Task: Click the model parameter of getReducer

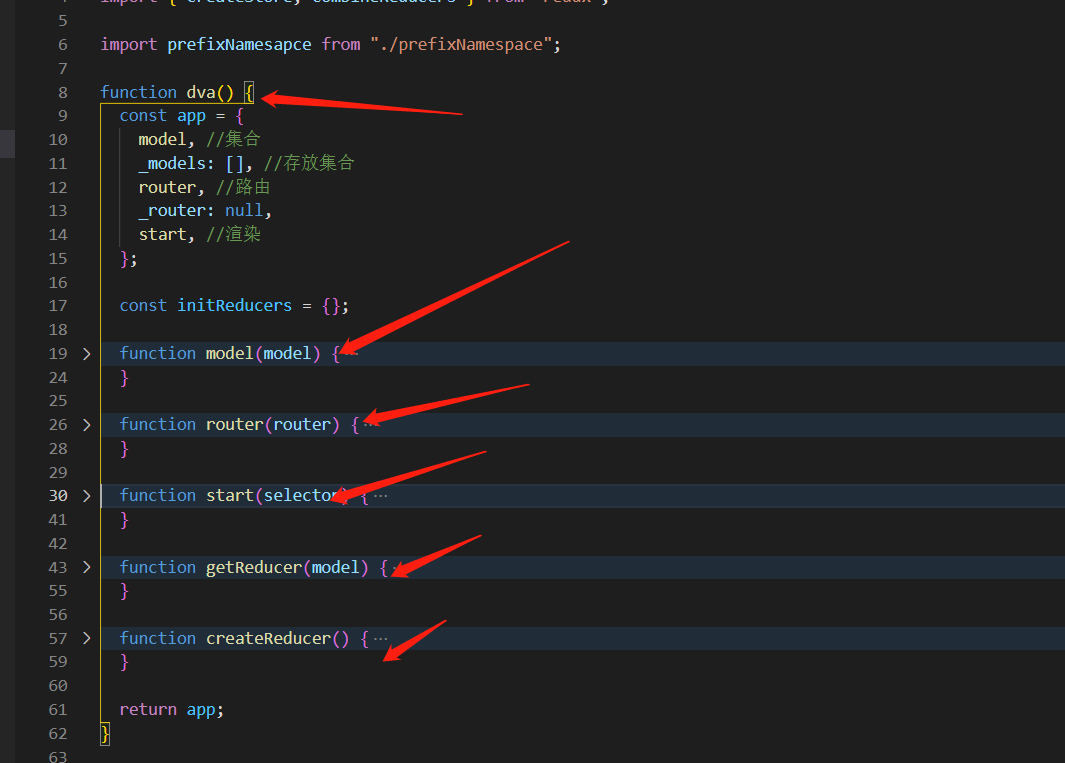Action: [335, 567]
